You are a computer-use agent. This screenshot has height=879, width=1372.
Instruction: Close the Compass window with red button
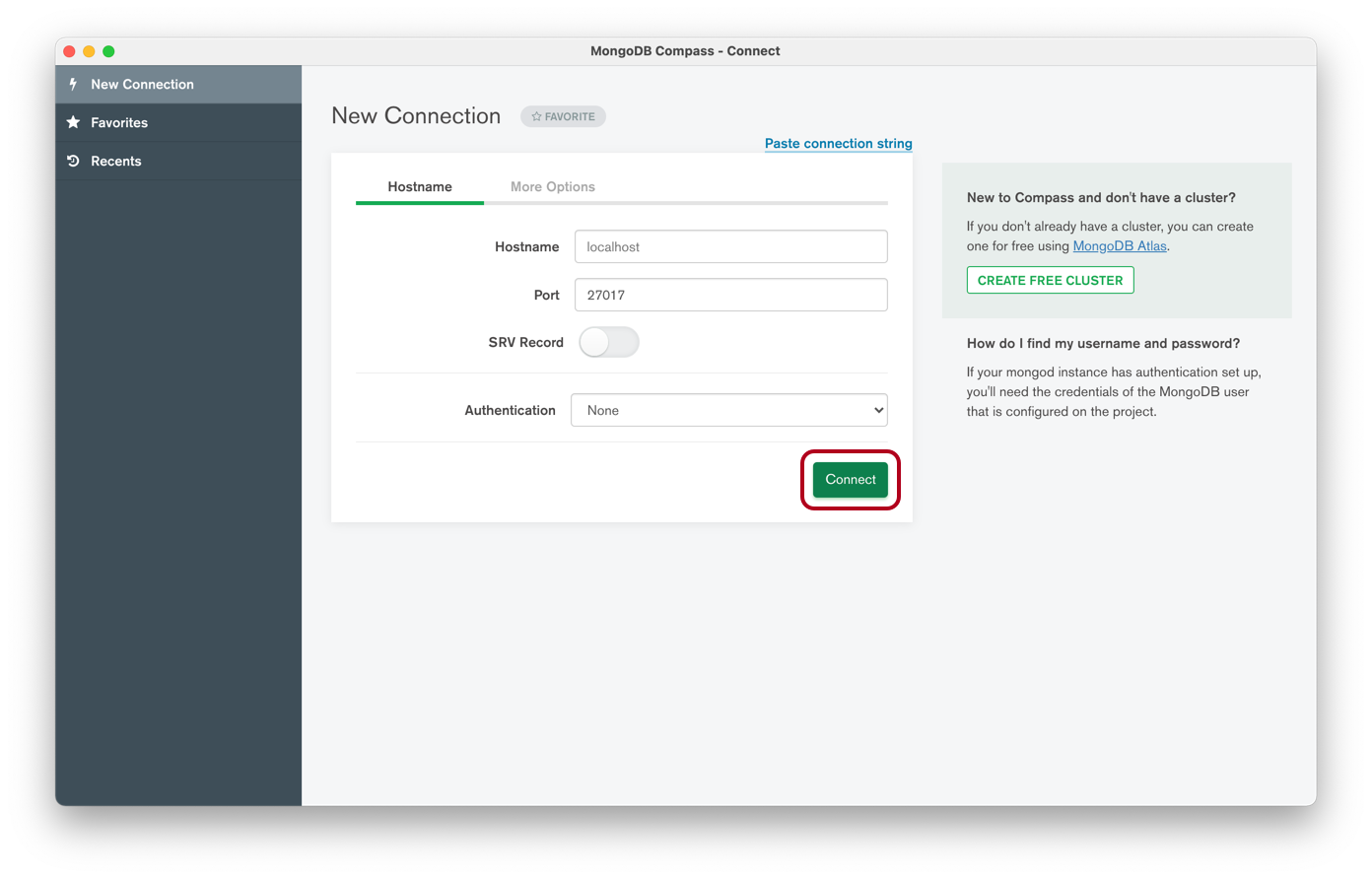(x=69, y=51)
